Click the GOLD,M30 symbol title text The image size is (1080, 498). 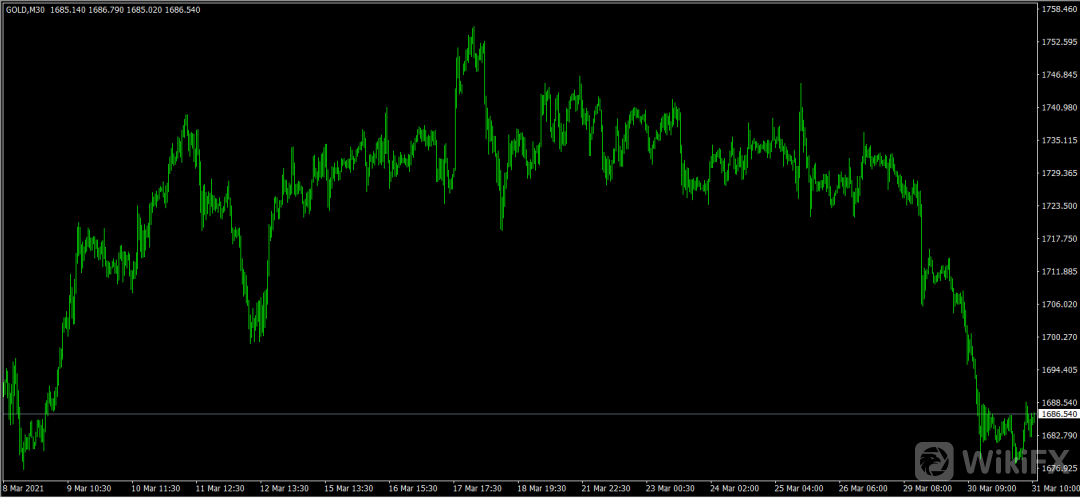pyautogui.click(x=25, y=11)
